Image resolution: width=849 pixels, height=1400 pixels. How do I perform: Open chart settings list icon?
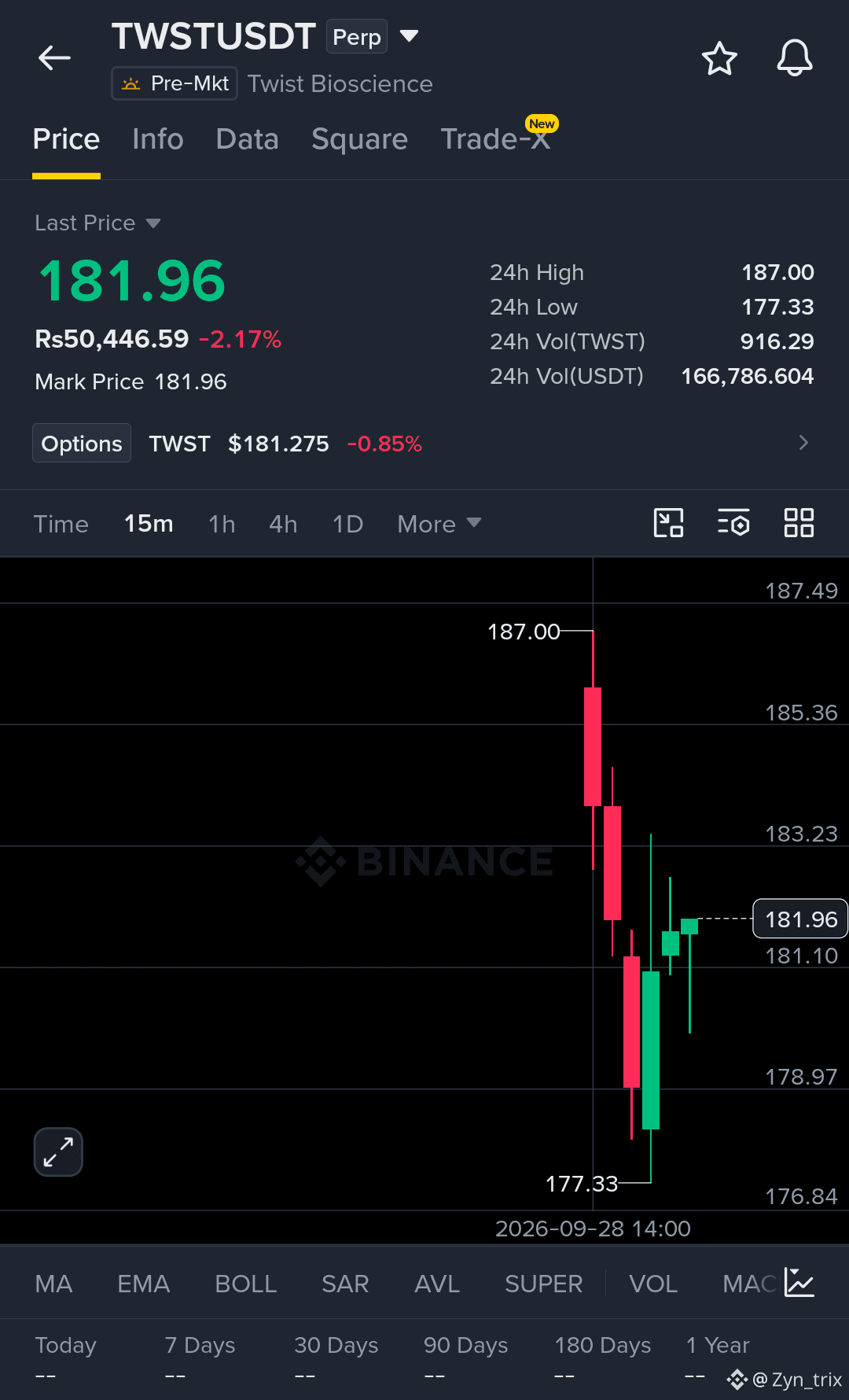[x=733, y=523]
